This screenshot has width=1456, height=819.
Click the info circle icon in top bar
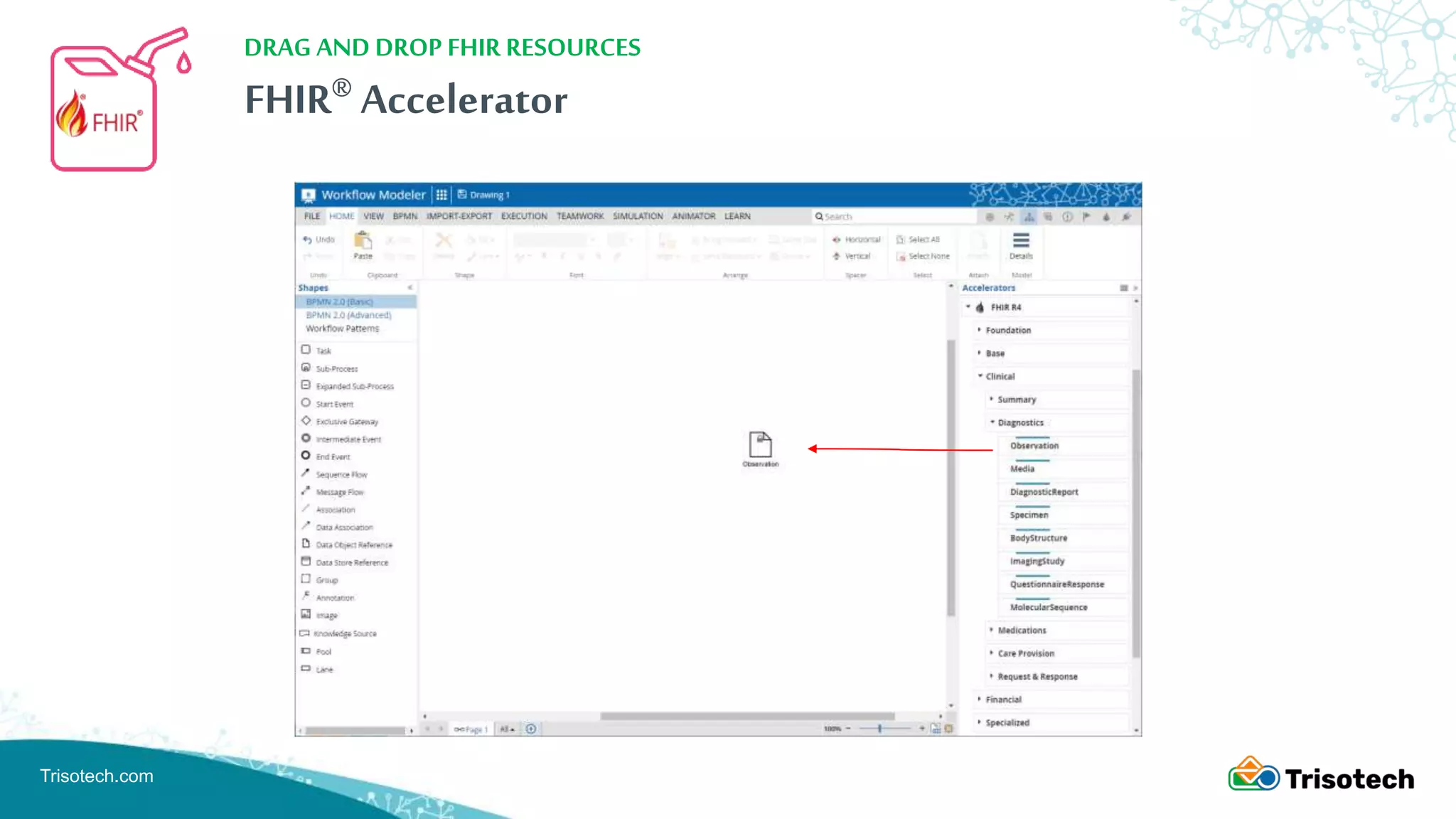tap(1067, 217)
